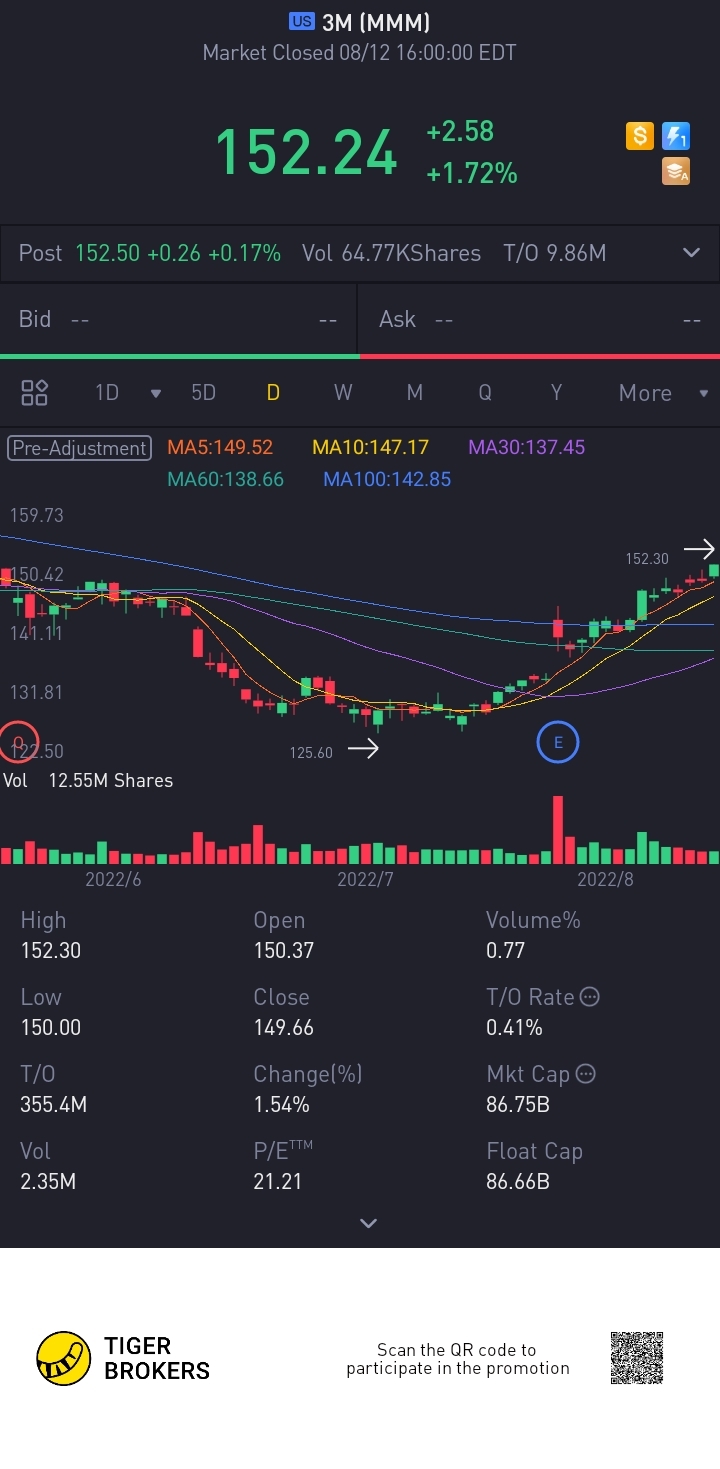Select the D daily chart tab
Screen dimensions: 720x1469
coord(272,393)
